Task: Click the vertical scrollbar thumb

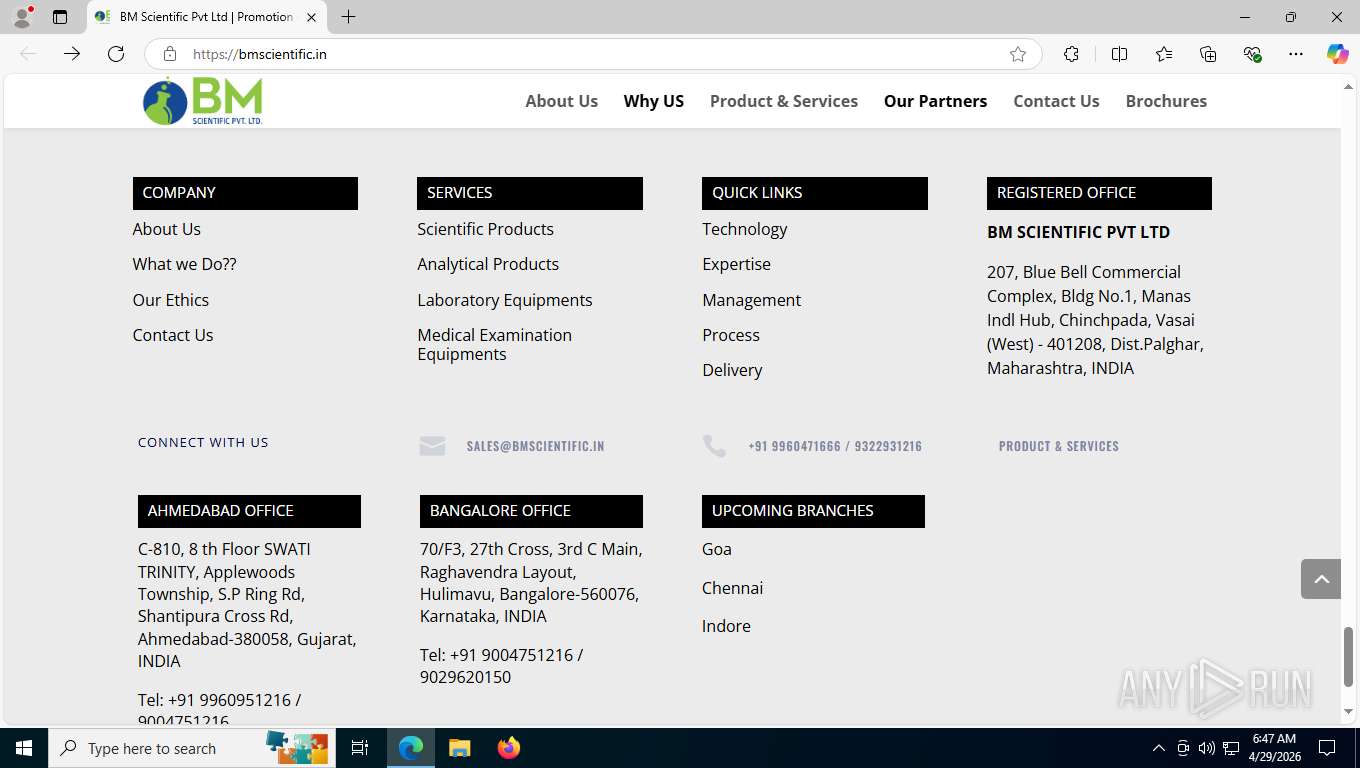Action: point(1348,657)
